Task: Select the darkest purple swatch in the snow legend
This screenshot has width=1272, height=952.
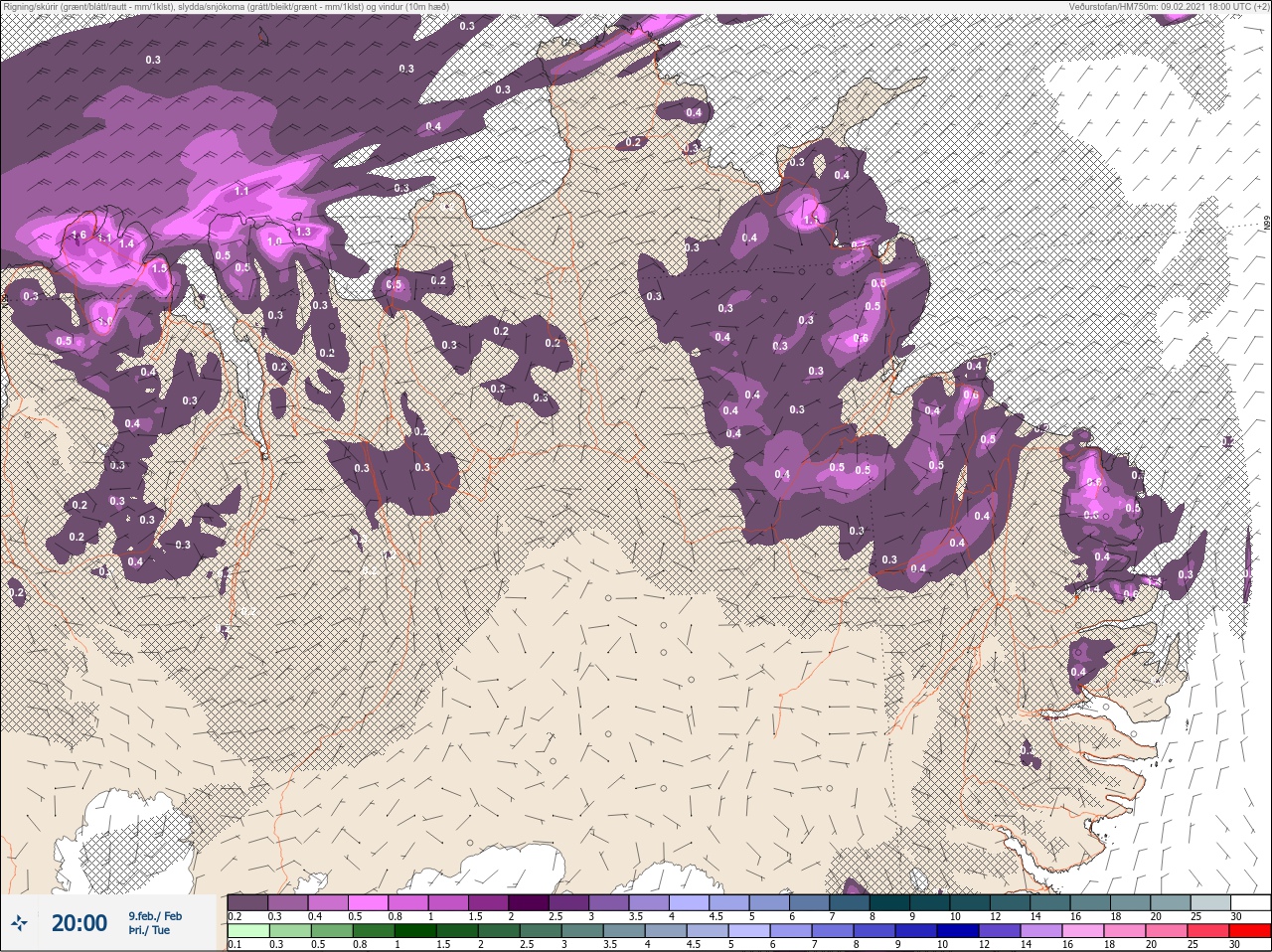Action: [x=529, y=902]
